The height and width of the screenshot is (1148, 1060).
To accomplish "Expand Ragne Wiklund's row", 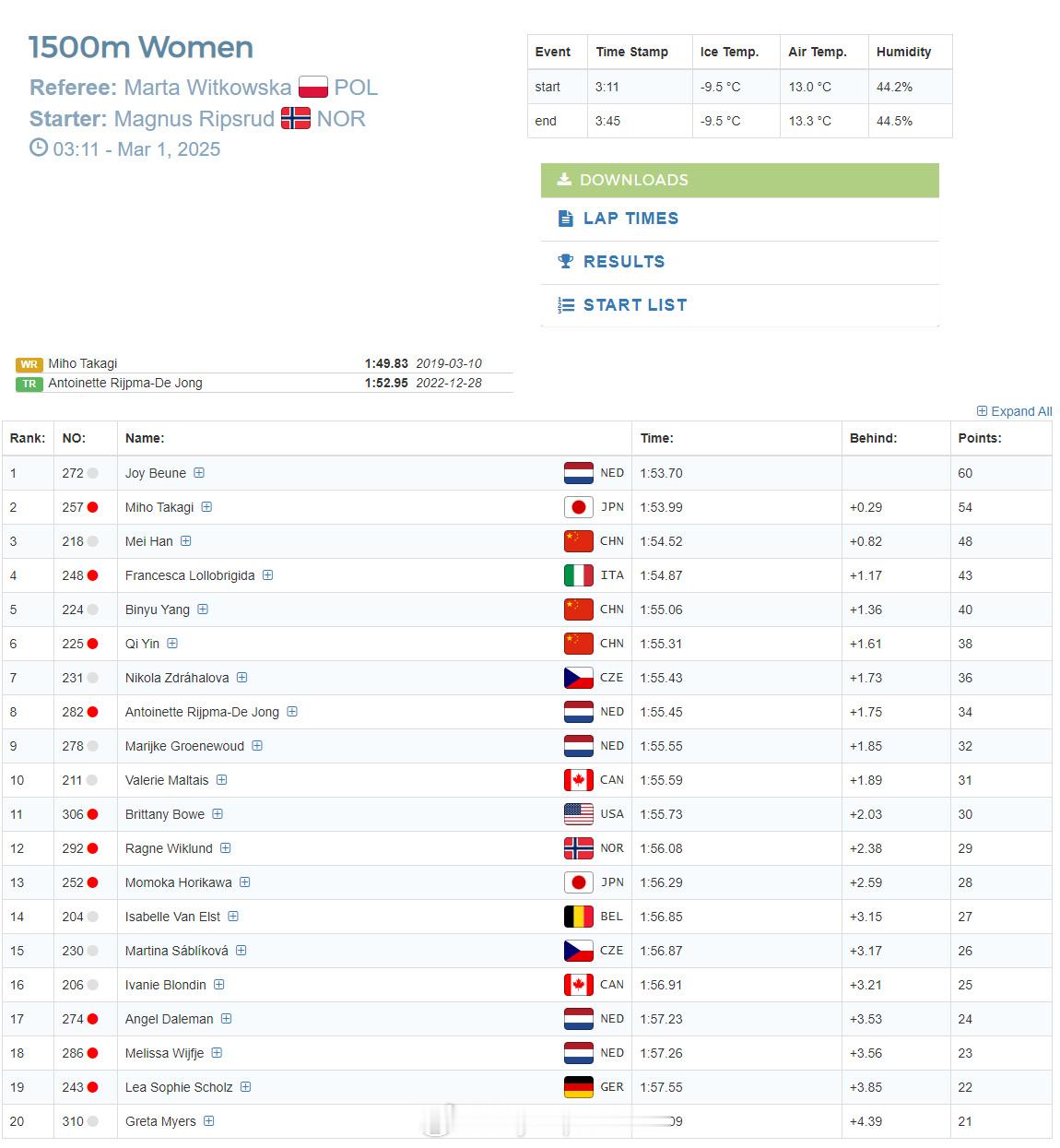I will pos(225,848).
